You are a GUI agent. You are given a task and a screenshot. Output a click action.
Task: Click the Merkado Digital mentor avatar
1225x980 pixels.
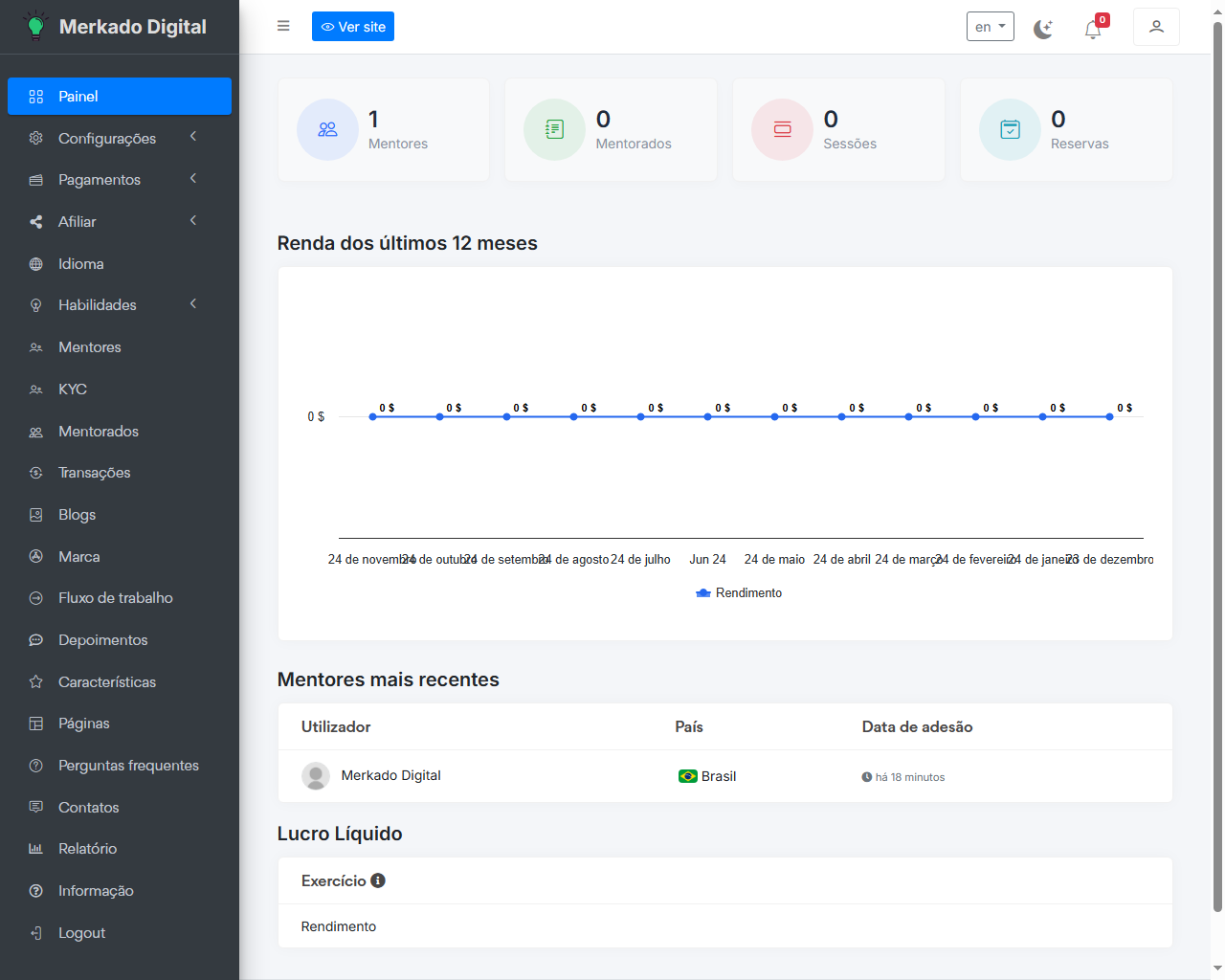pyautogui.click(x=316, y=776)
